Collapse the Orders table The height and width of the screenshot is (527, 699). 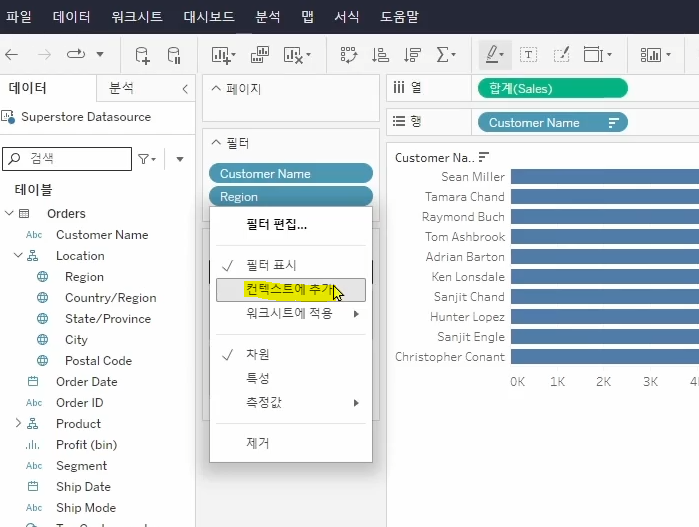(9, 214)
